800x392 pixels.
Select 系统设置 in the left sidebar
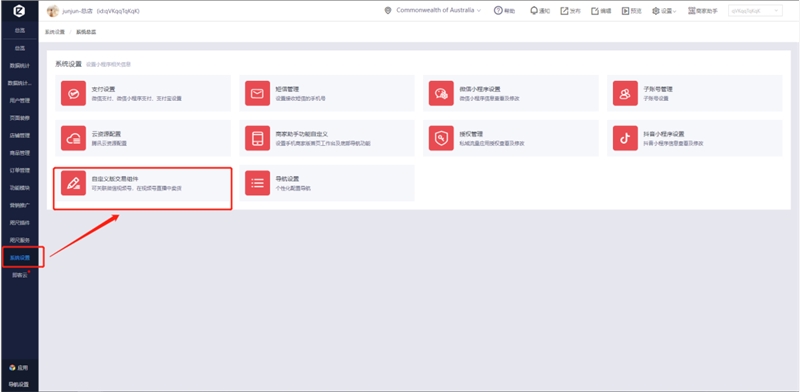[x=20, y=257]
